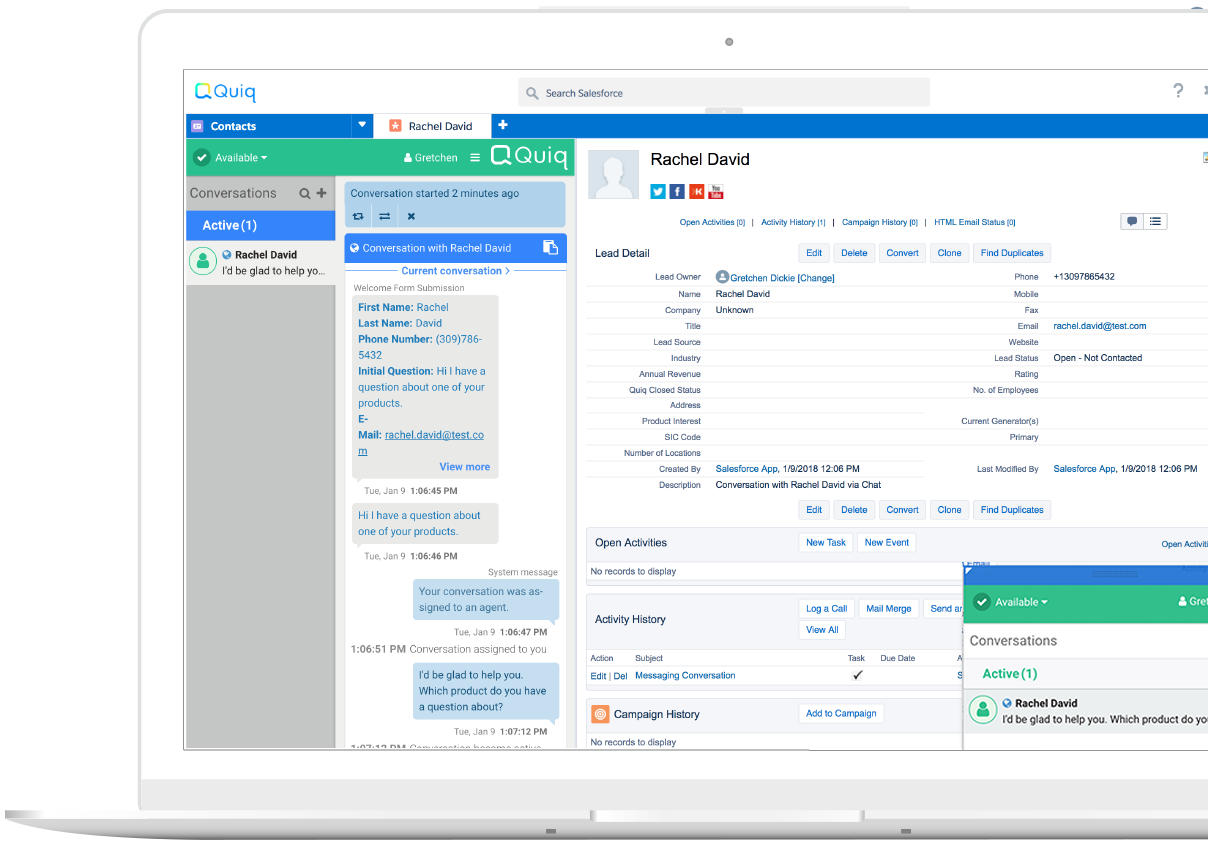
Task: Switch to feed view speech bubble icon
Action: point(1132,222)
